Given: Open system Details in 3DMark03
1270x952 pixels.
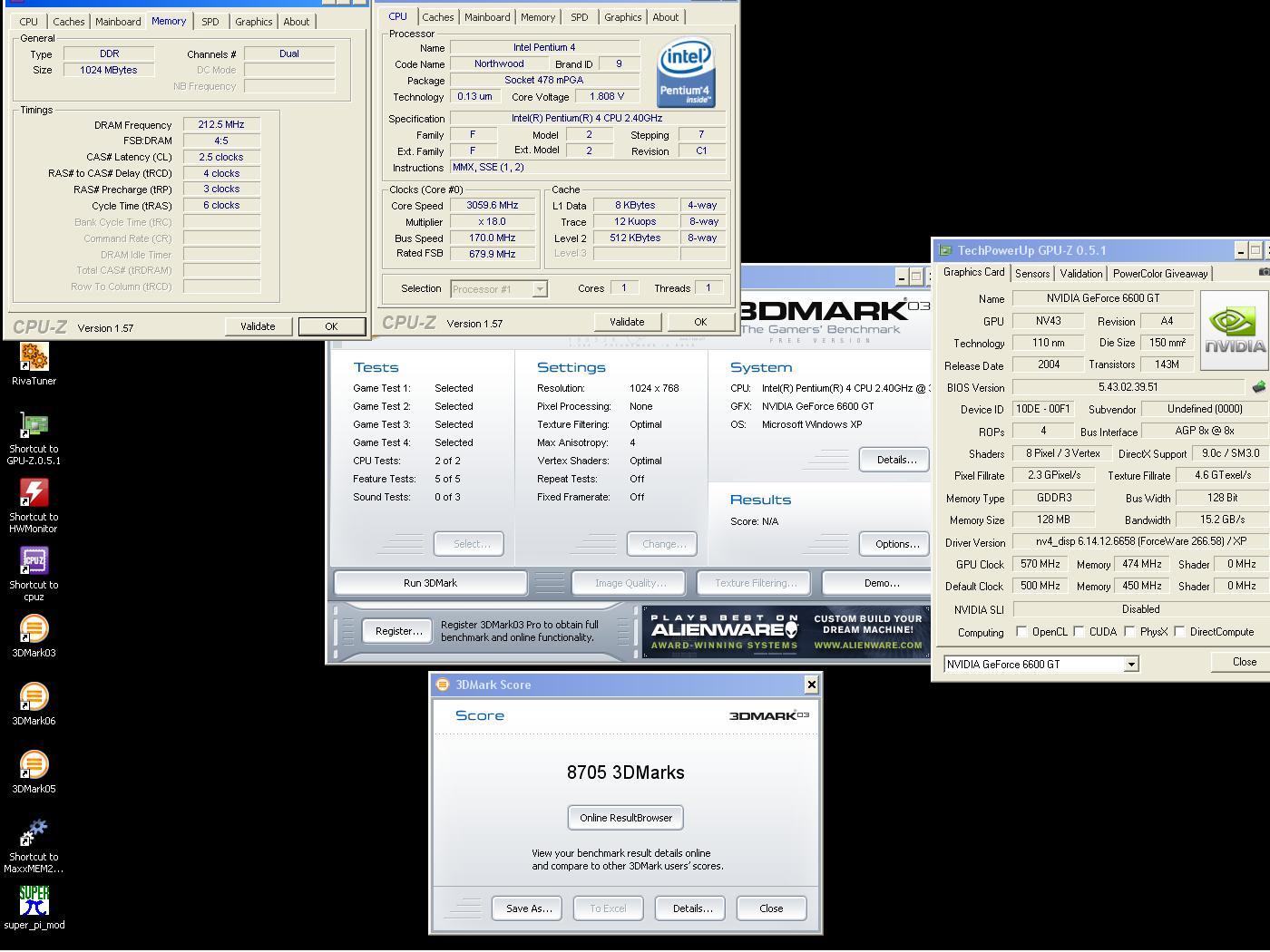Looking at the screenshot, I should (896, 460).
